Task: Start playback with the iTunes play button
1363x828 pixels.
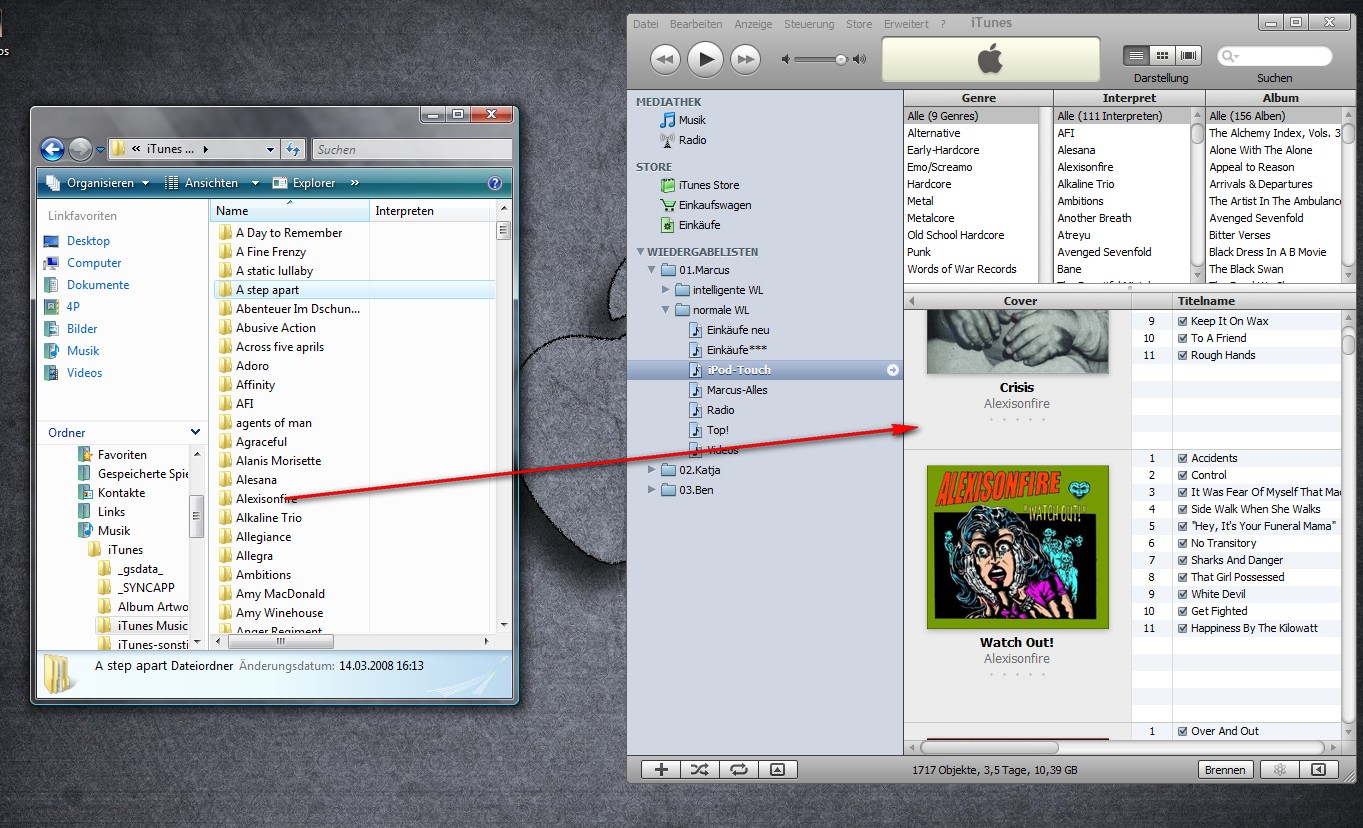Action: pyautogui.click(x=705, y=59)
